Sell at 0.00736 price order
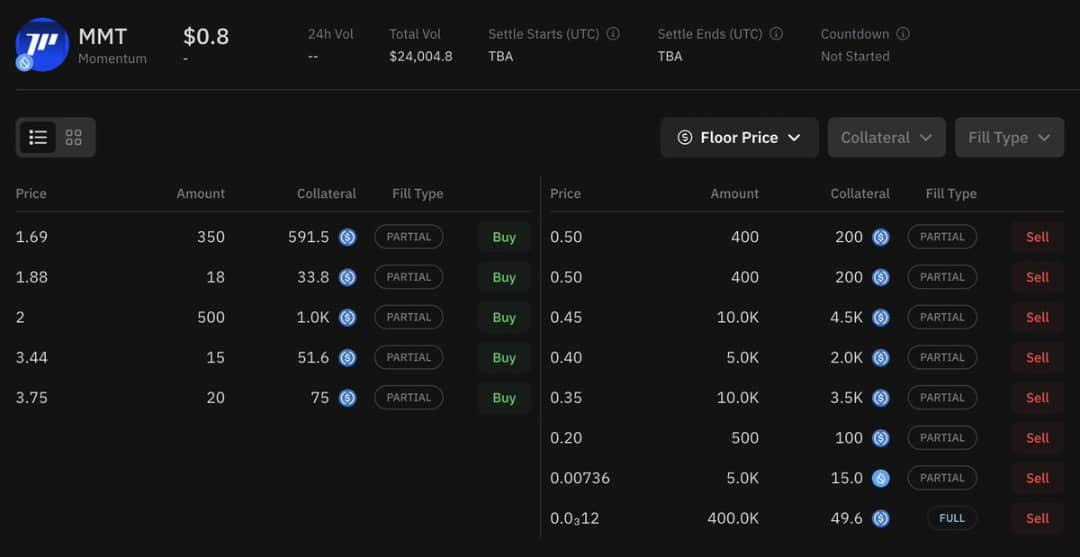The width and height of the screenshot is (1080, 557). (x=1037, y=478)
